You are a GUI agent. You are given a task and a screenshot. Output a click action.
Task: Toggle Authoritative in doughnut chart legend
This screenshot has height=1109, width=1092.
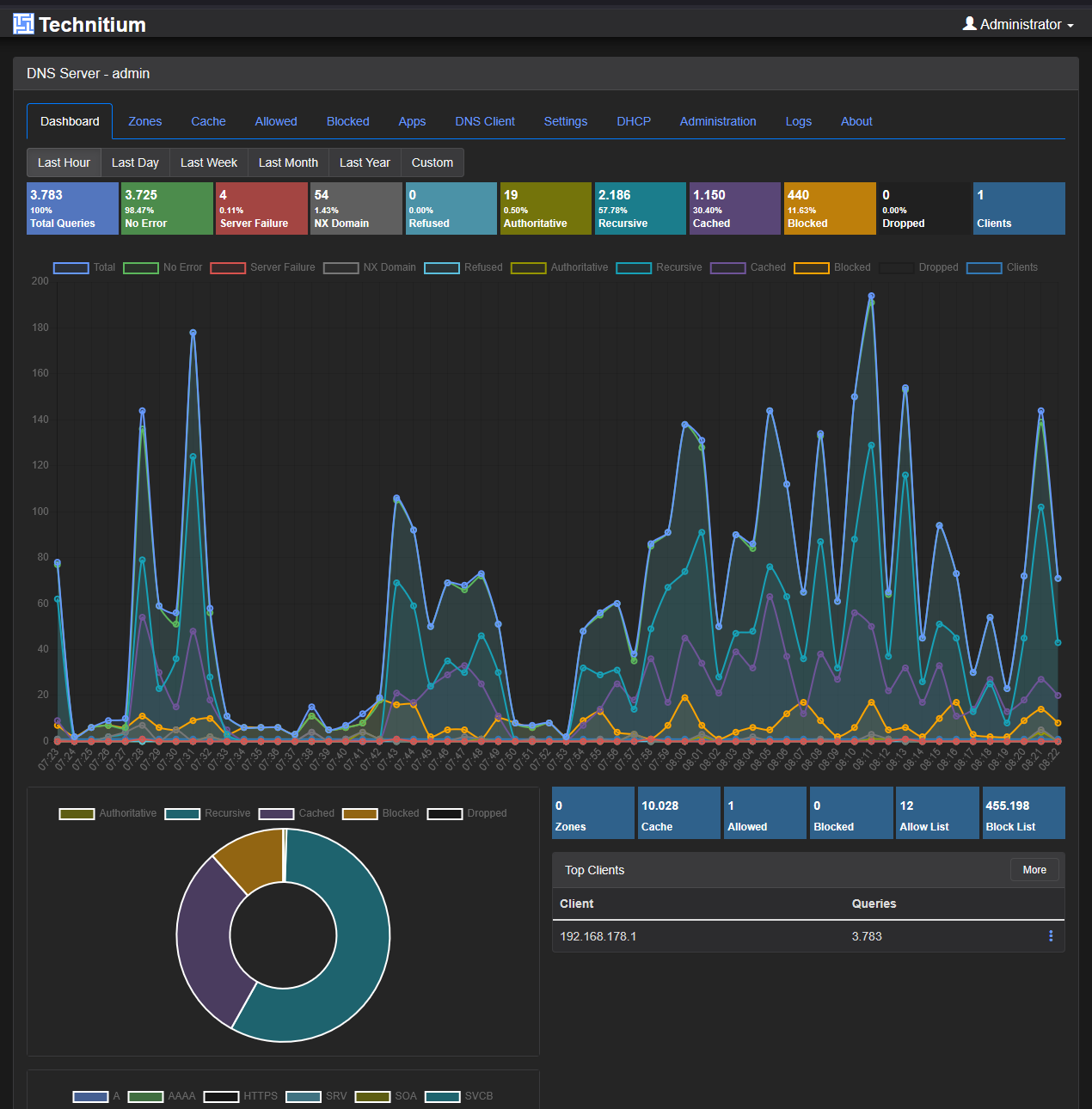click(107, 813)
